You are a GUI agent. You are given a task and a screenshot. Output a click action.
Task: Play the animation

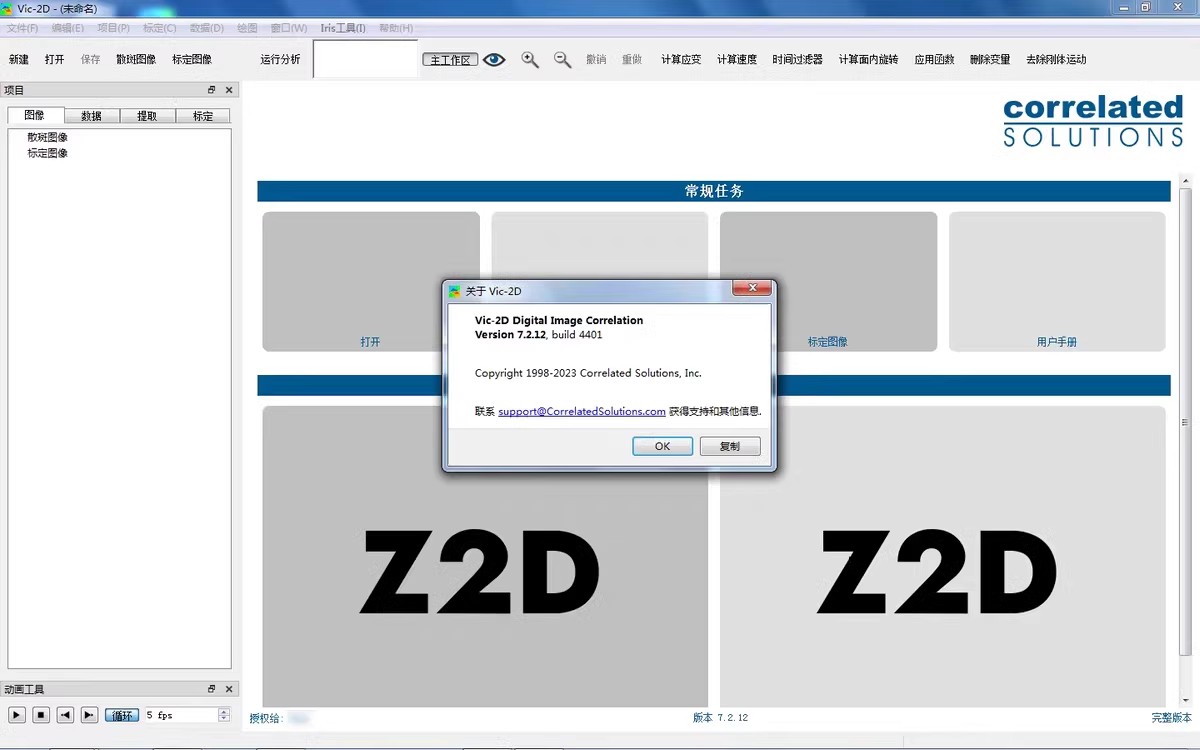point(16,715)
